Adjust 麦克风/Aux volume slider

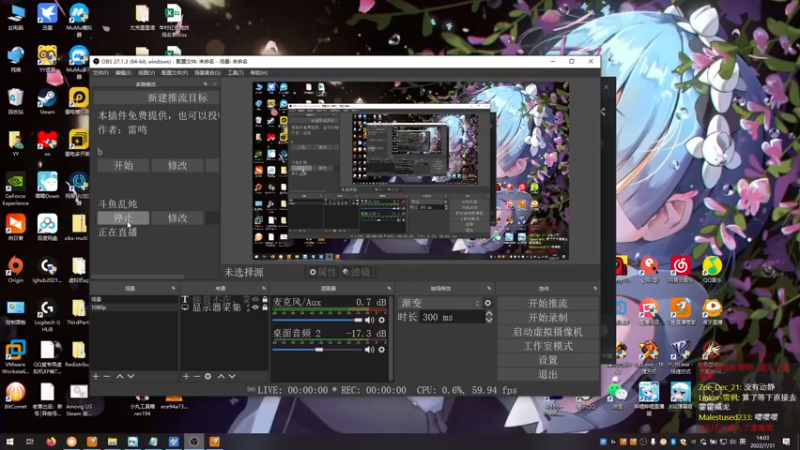[317, 320]
